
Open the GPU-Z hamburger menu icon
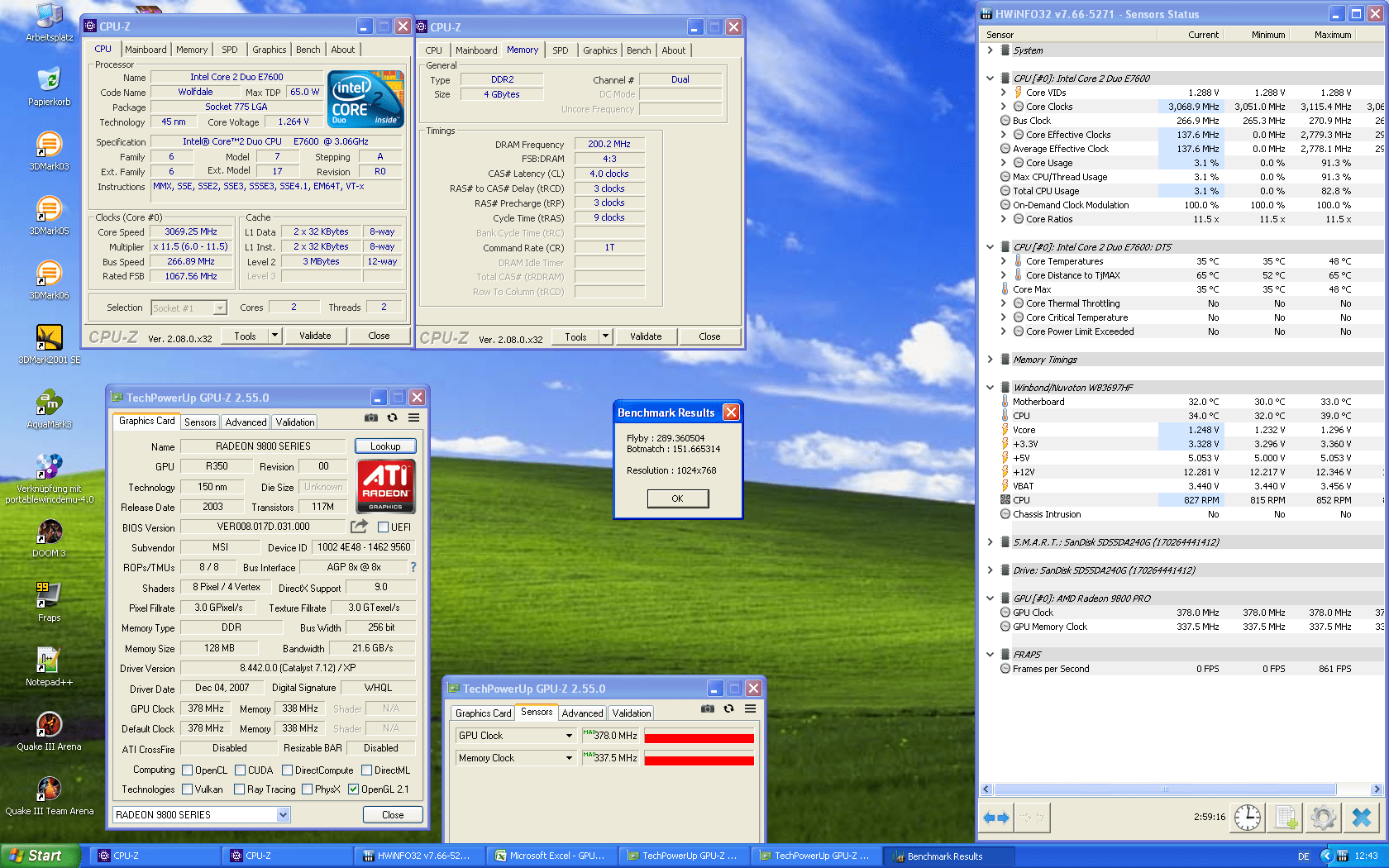413,418
